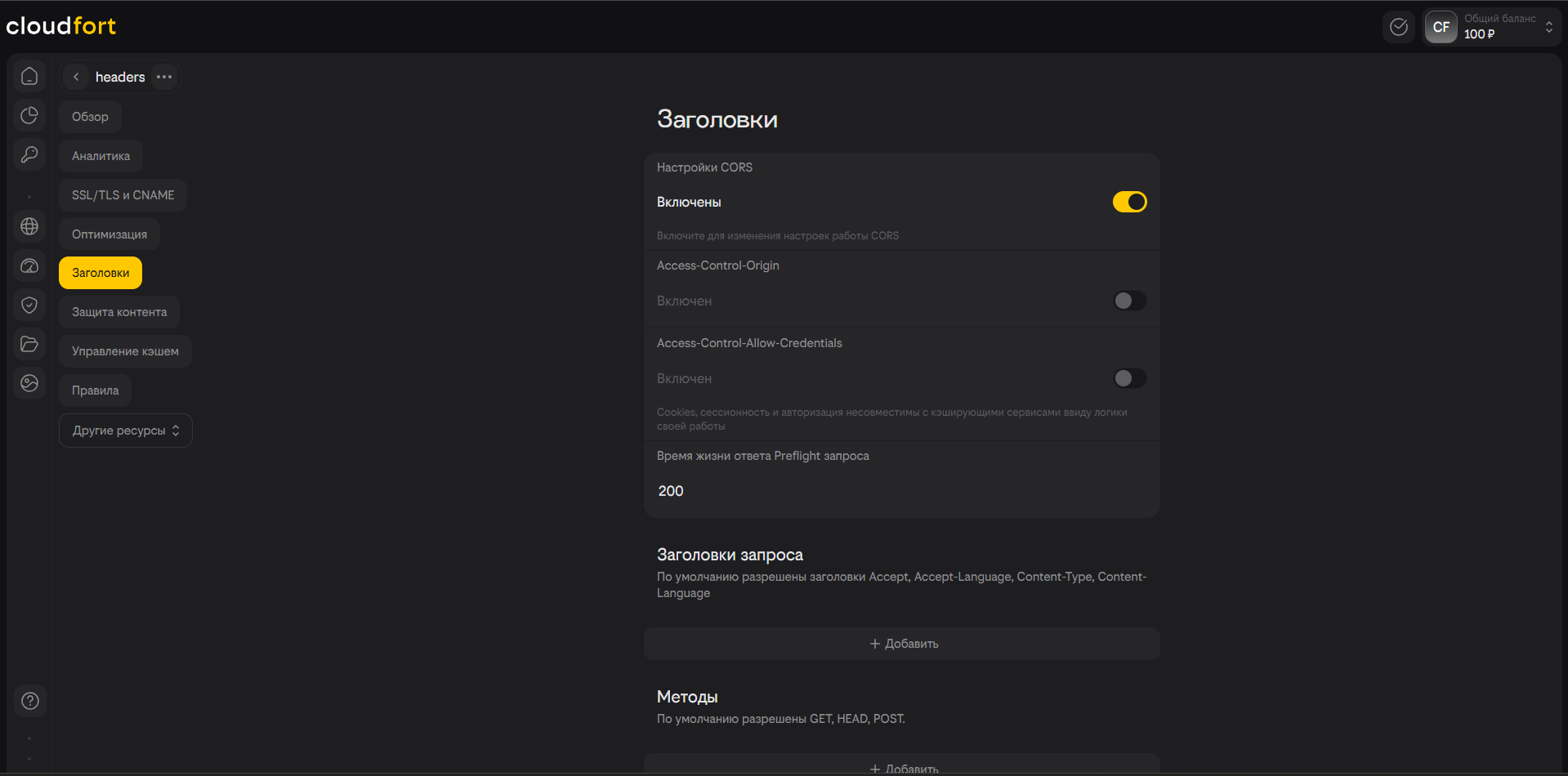
Task: Open the key icon section
Action: 29,154
